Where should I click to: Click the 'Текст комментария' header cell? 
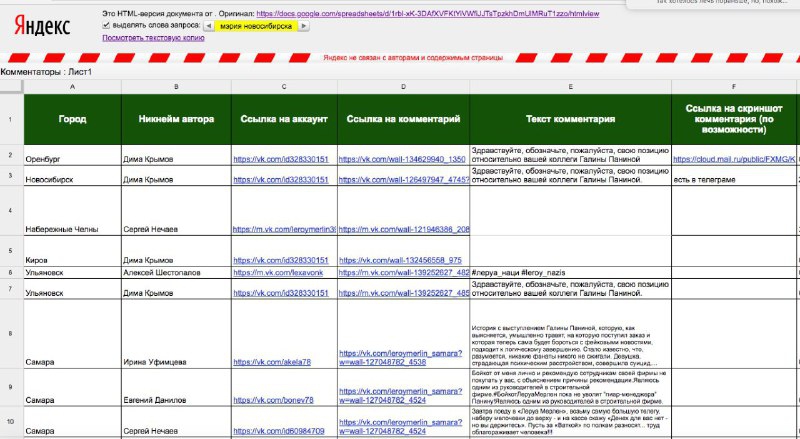(x=570, y=119)
